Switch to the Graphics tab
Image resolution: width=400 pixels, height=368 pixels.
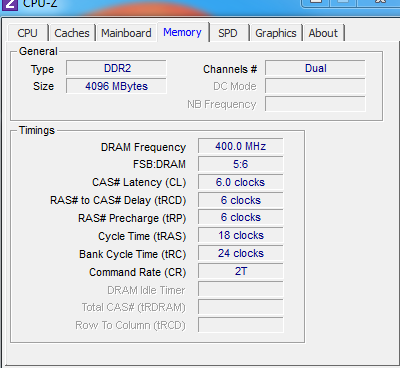pyautogui.click(x=276, y=33)
